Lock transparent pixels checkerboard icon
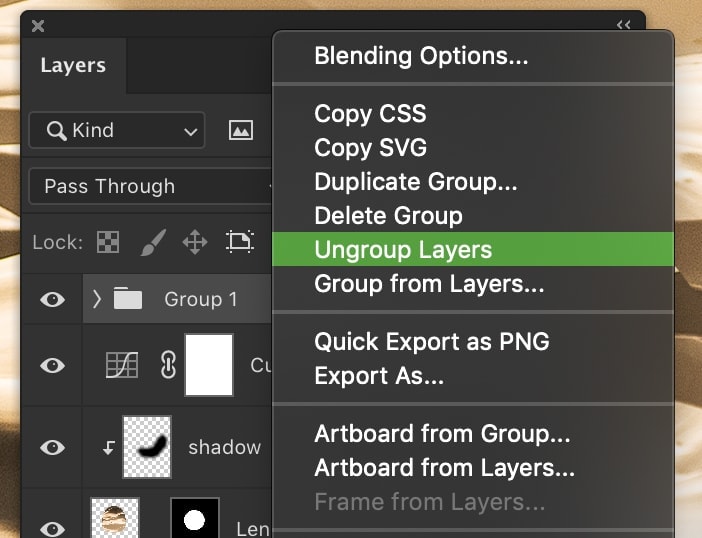 pos(108,242)
